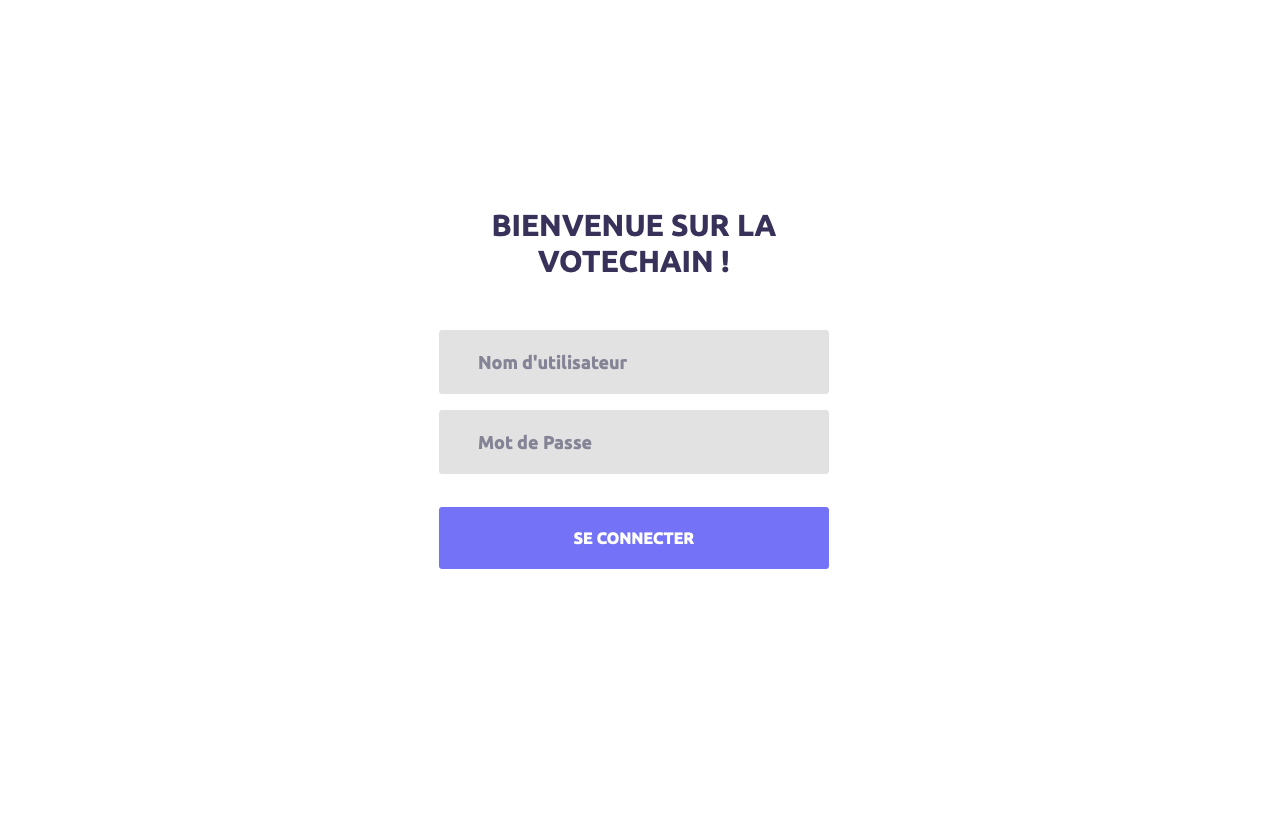Click the white "SE CONNECTER" label
1267x815 pixels.
tap(633, 538)
